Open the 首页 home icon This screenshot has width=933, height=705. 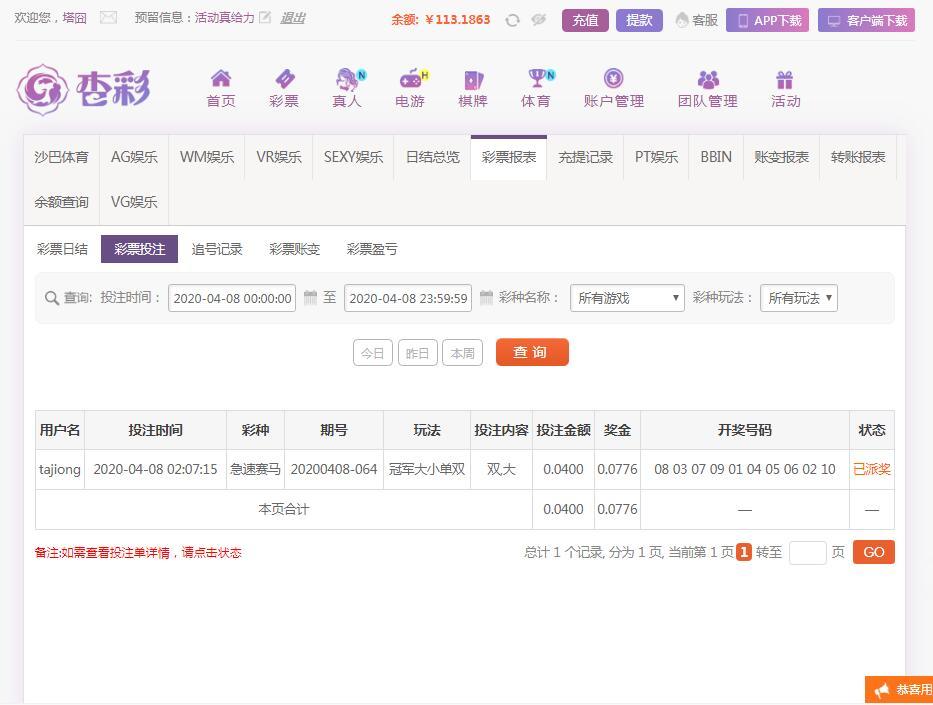(x=221, y=80)
